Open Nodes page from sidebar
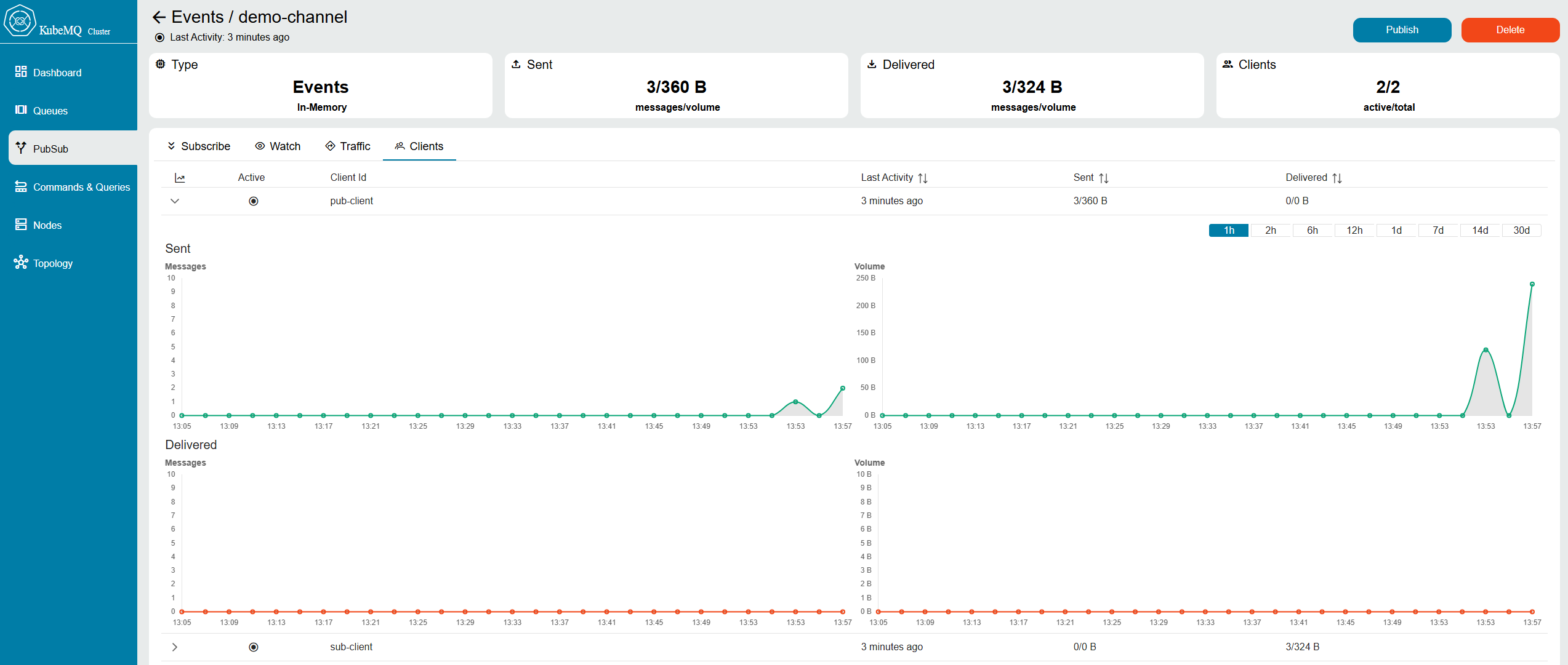Viewport: 1568px width, 665px height. click(x=47, y=225)
